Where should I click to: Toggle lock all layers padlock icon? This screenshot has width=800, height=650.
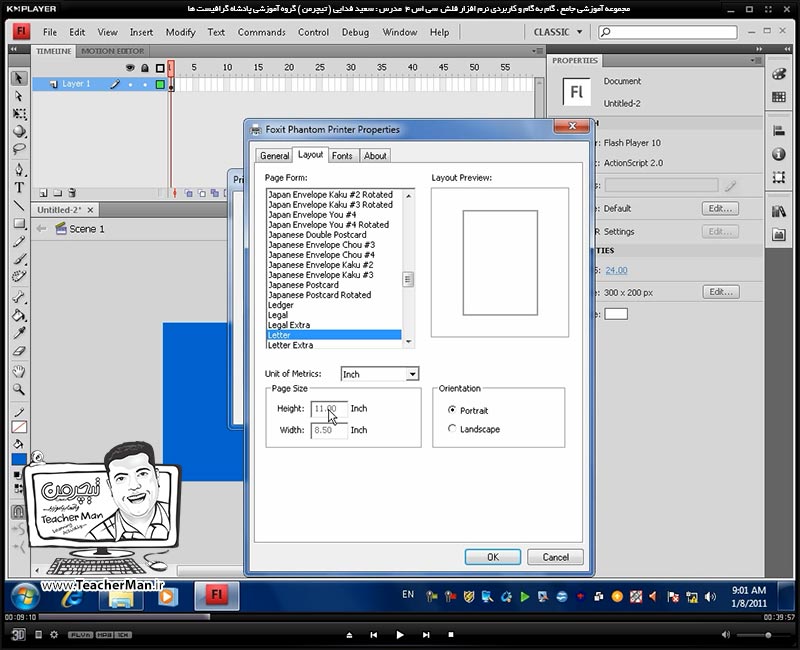(x=145, y=67)
